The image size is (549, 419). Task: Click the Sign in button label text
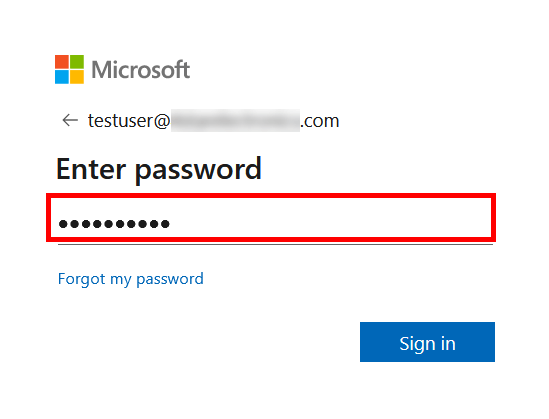pyautogui.click(x=427, y=344)
